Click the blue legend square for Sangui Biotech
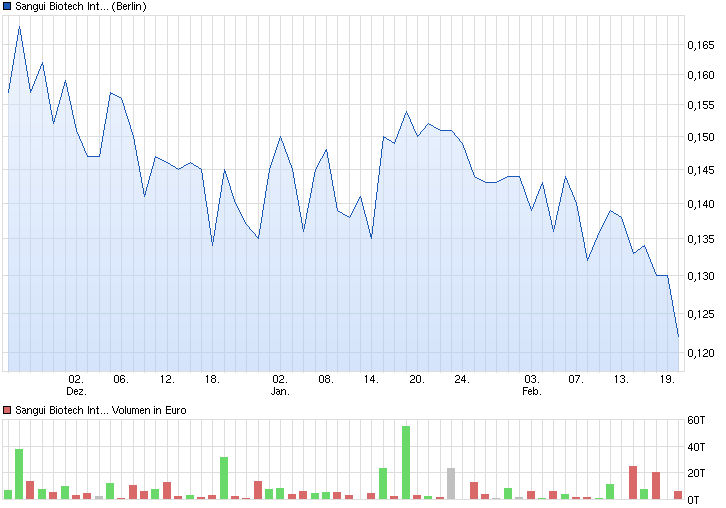Image resolution: width=726 pixels, height=508 pixels. (x=6, y=6)
